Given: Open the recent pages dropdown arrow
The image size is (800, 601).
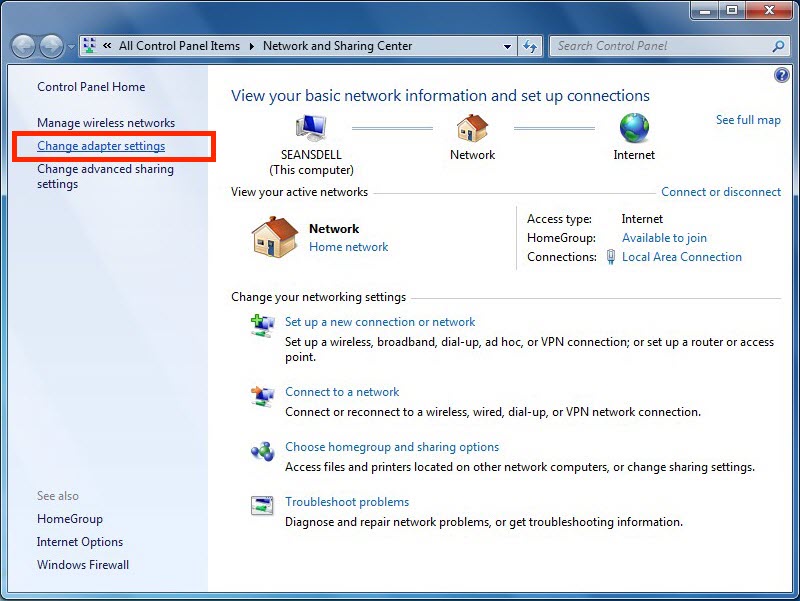Looking at the screenshot, I should [x=71, y=47].
